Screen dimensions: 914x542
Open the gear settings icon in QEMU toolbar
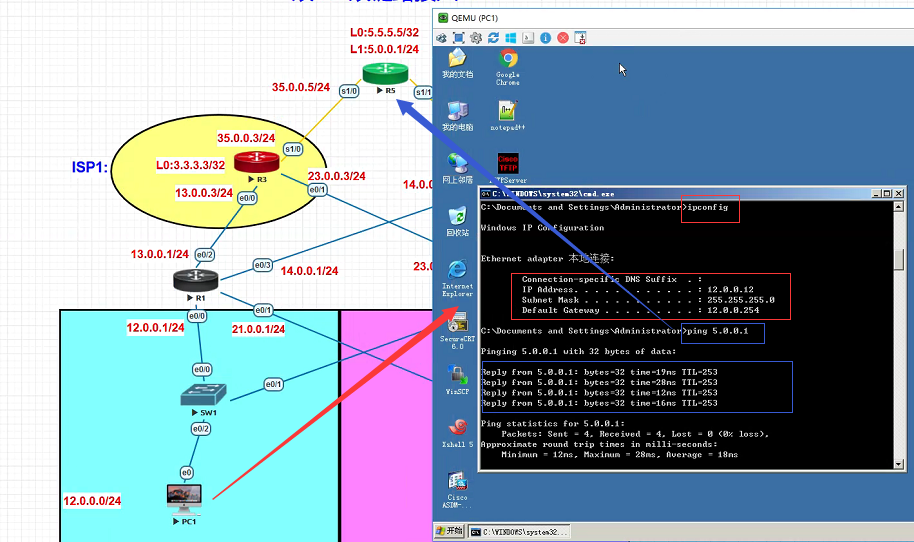click(x=476, y=38)
